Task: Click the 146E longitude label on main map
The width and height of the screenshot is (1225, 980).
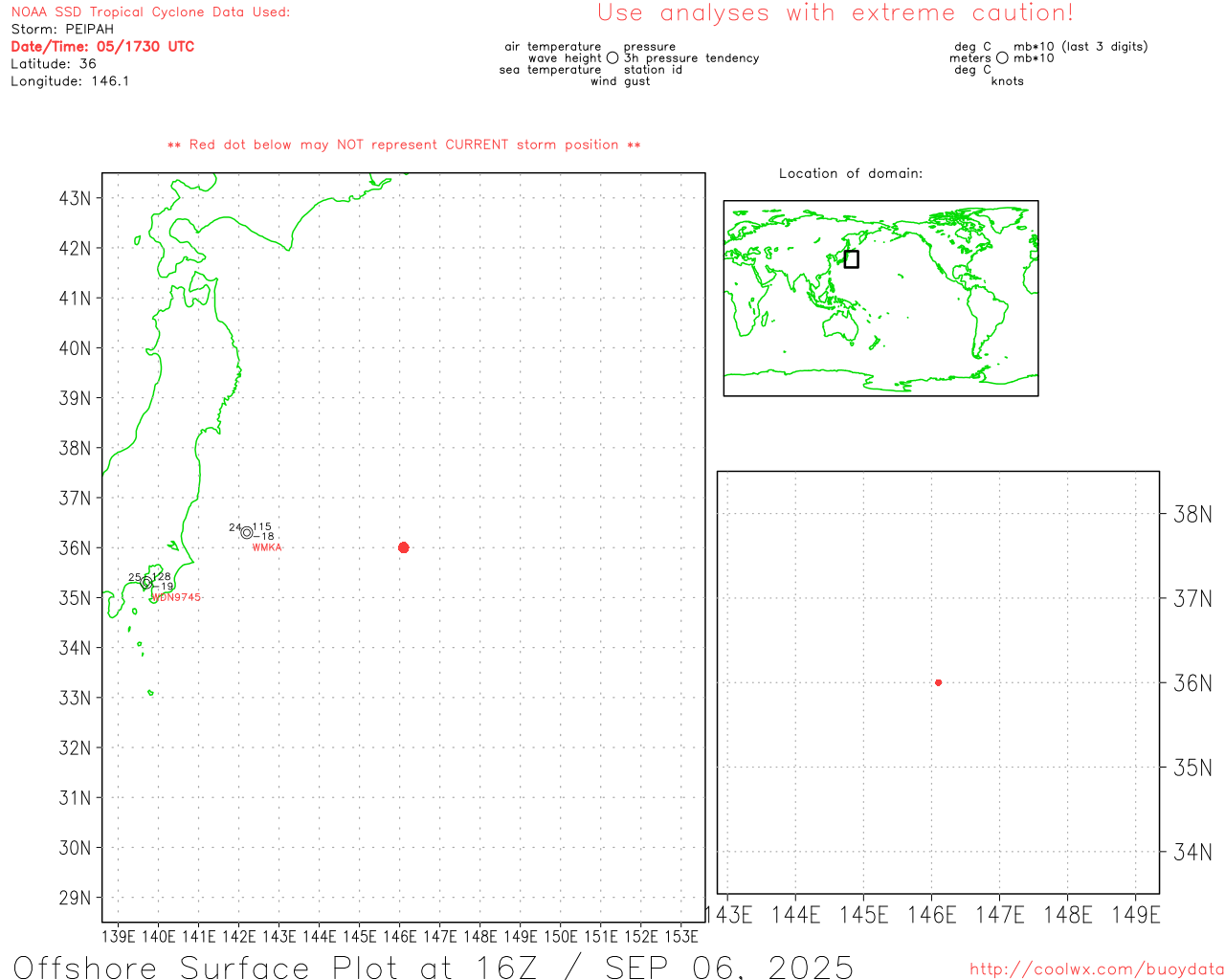Action: (400, 936)
